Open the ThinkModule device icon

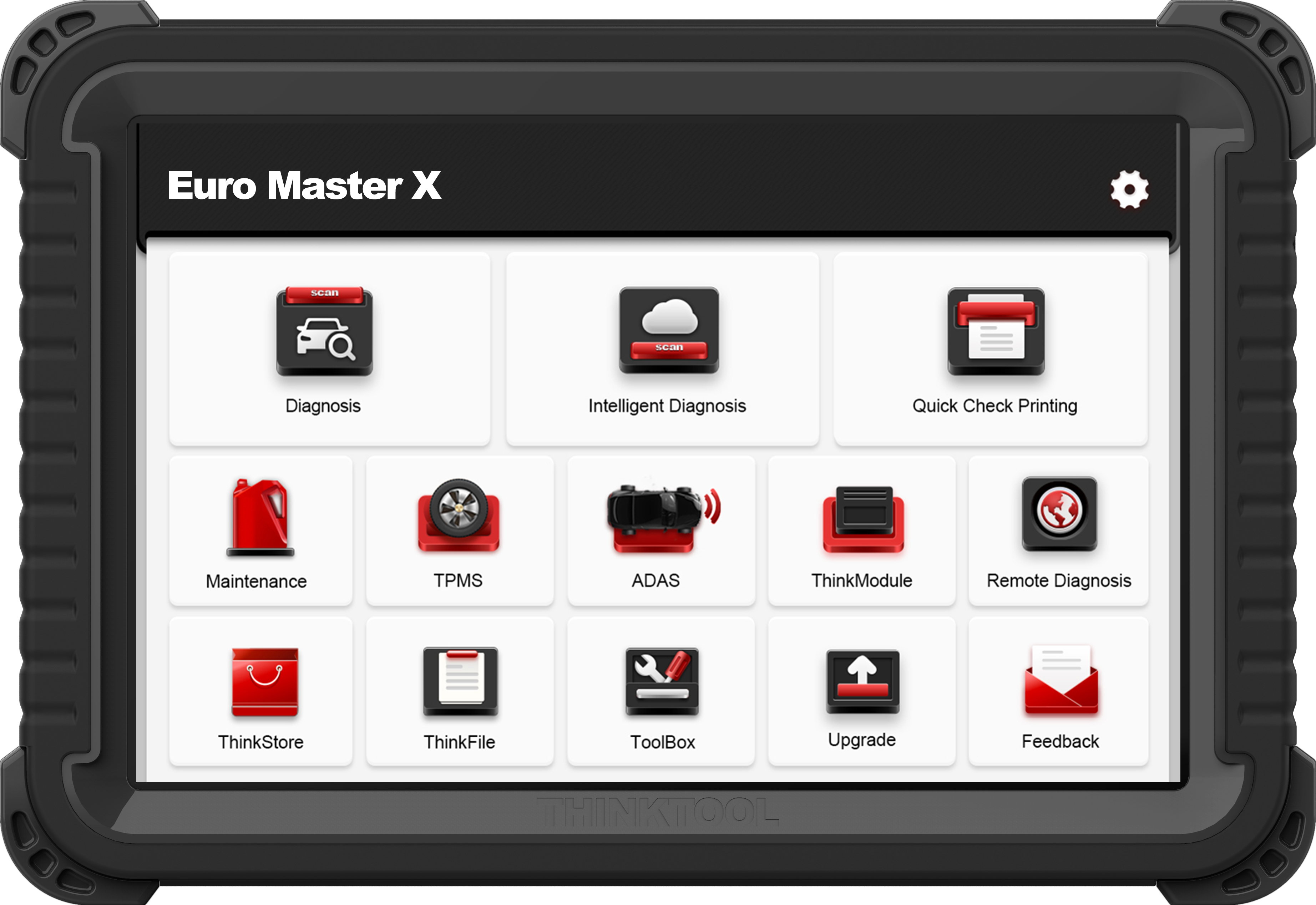pyautogui.click(x=863, y=518)
